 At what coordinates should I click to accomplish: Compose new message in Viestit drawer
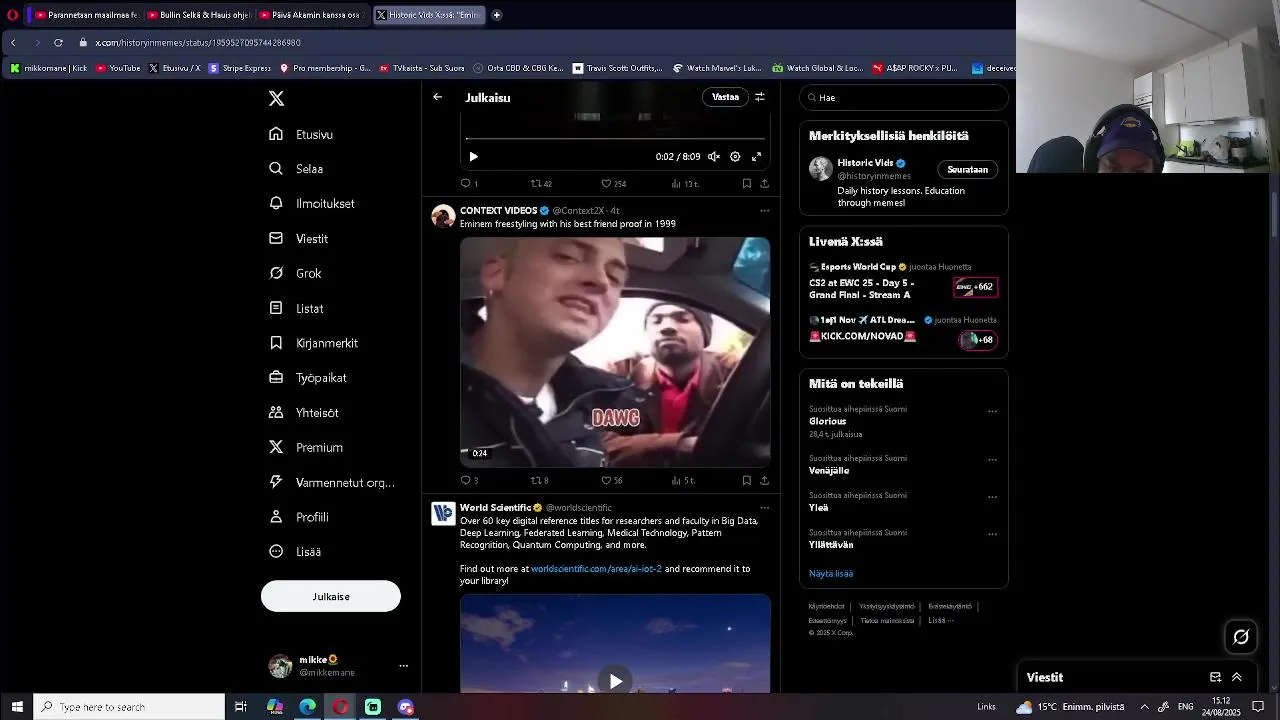pos(1215,677)
